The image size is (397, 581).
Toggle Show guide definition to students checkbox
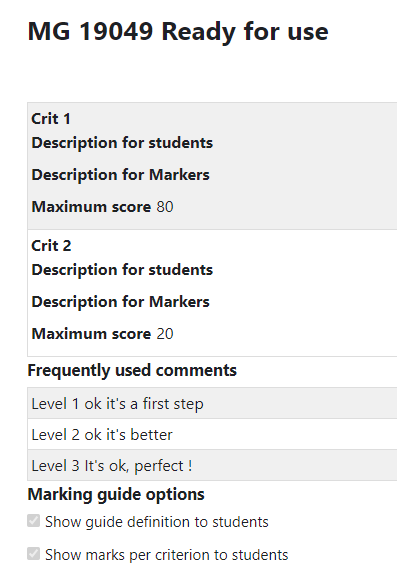tap(33, 521)
